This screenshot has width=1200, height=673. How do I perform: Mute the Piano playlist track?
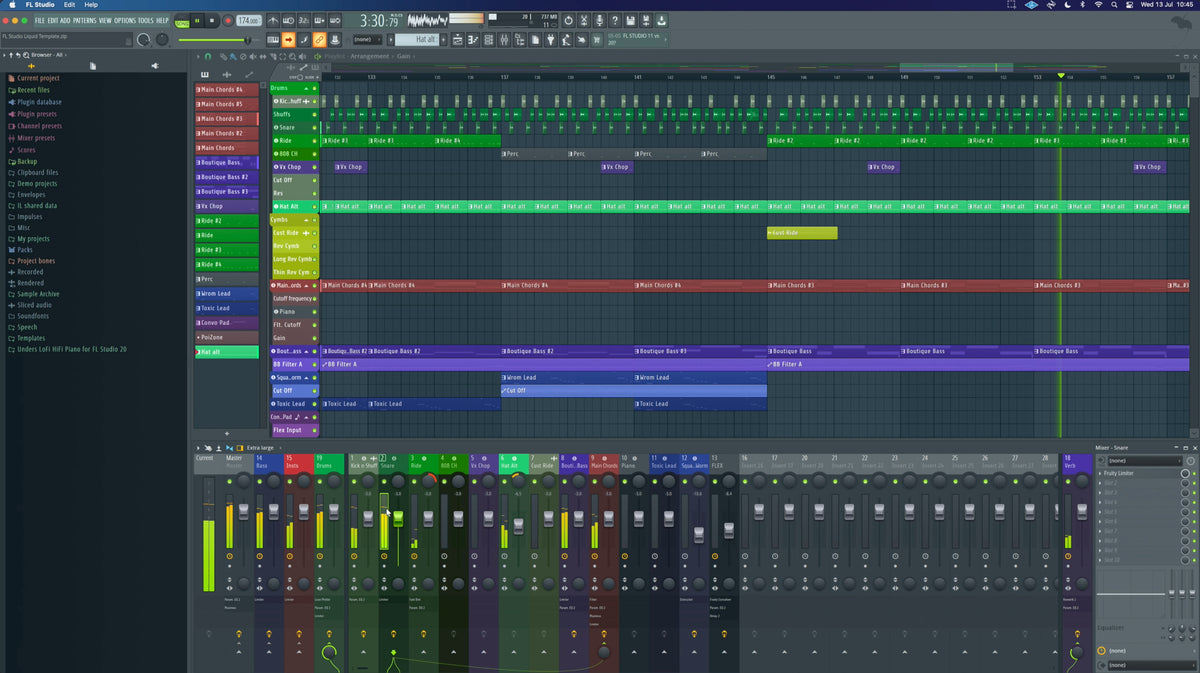(x=314, y=311)
